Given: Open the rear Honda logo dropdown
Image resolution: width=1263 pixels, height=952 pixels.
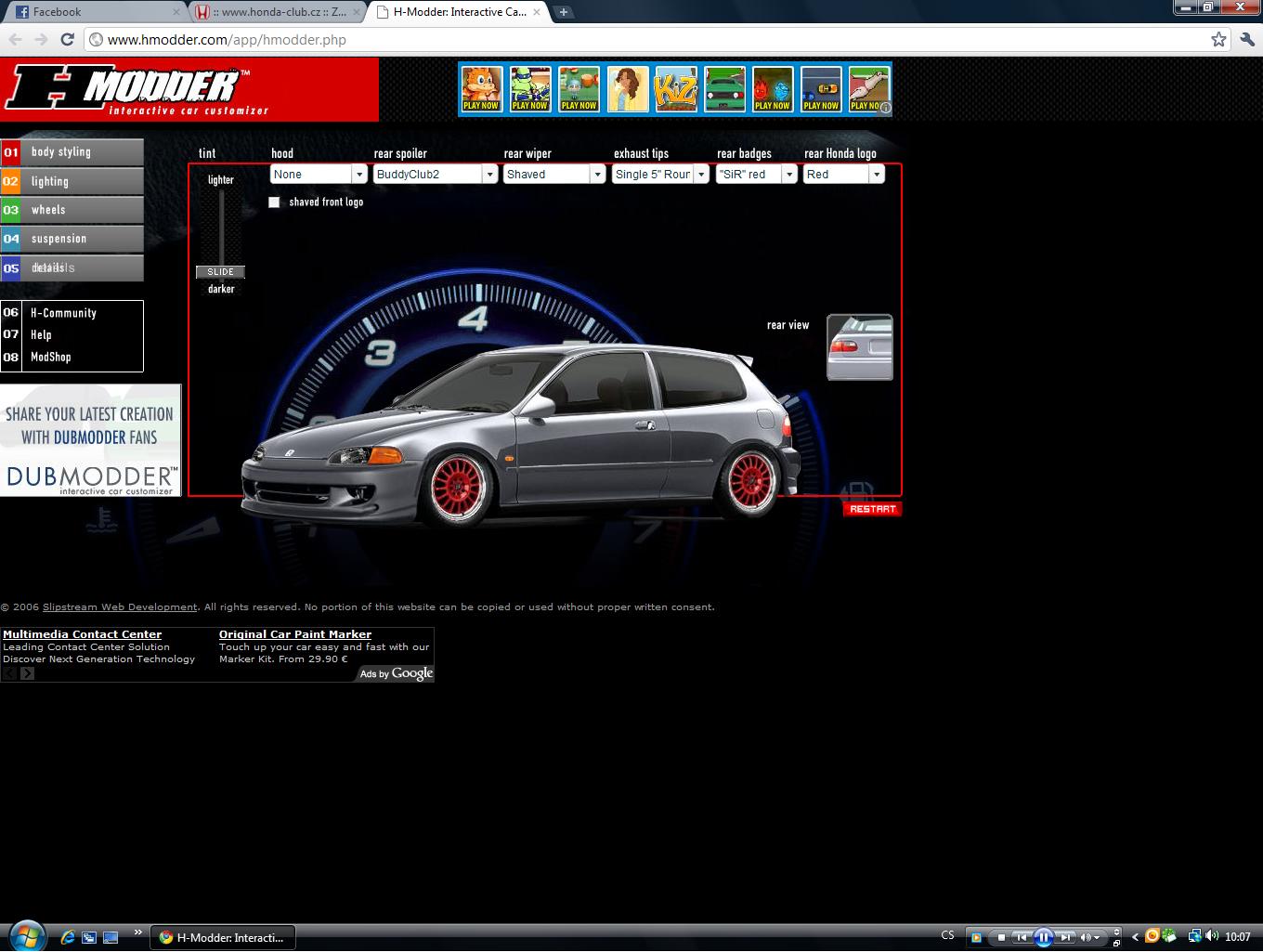Looking at the screenshot, I should pyautogui.click(x=876, y=175).
